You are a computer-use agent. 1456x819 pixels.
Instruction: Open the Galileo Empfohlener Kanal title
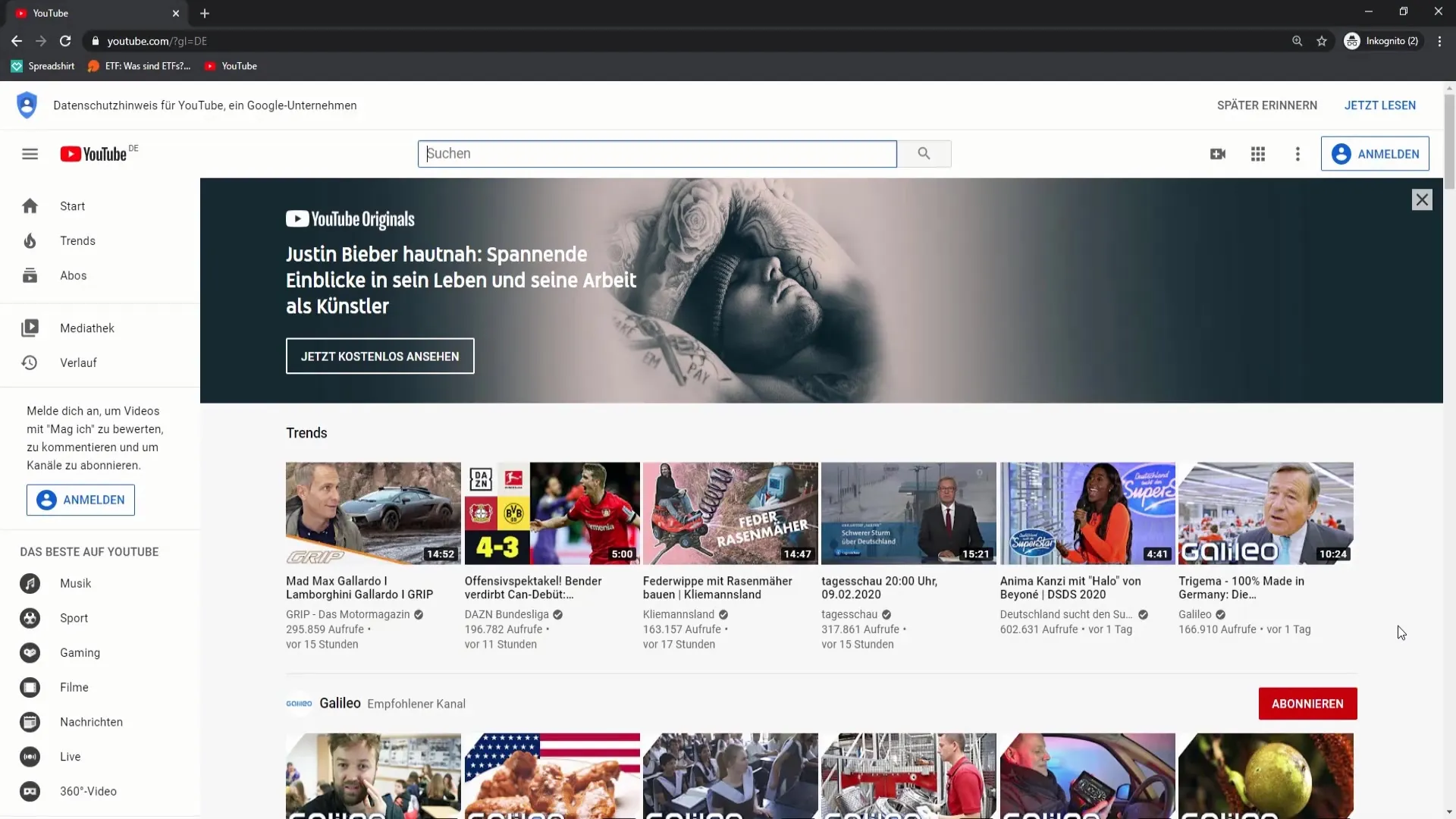340,704
